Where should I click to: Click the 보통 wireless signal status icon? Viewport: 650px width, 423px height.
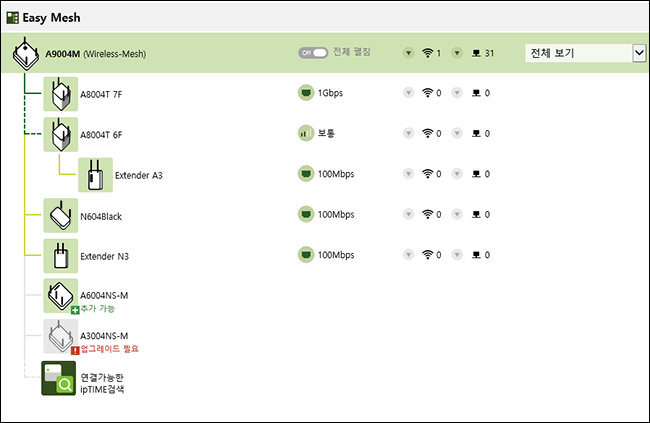click(x=306, y=134)
